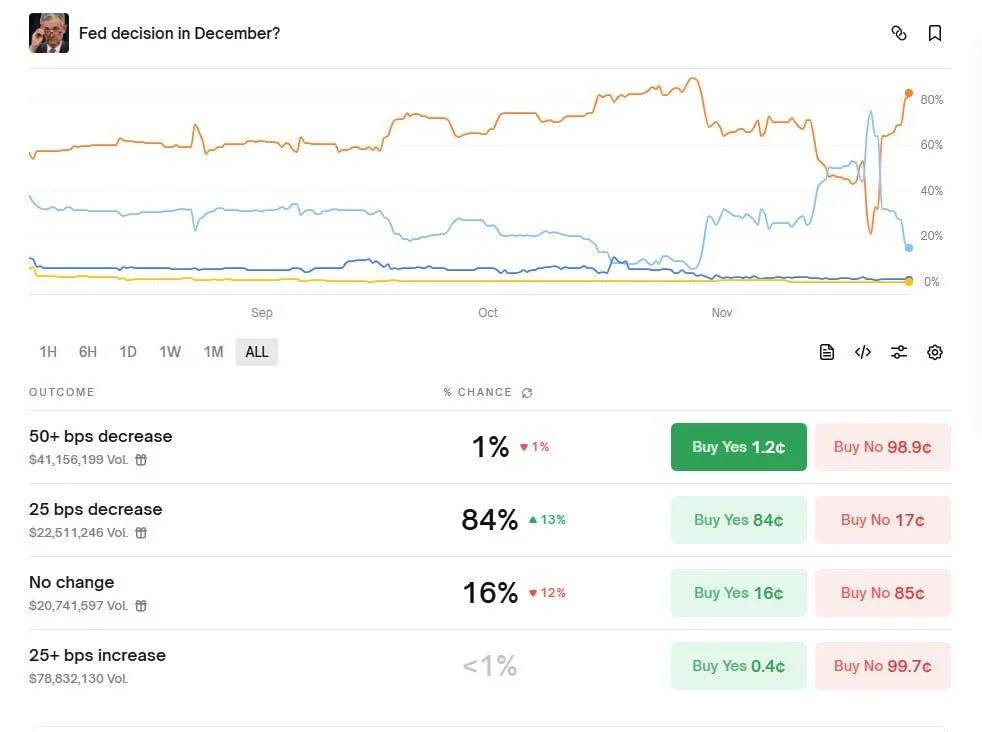Viewport: 982px width, 732px height.
Task: Select the ALL time range
Action: (257, 352)
